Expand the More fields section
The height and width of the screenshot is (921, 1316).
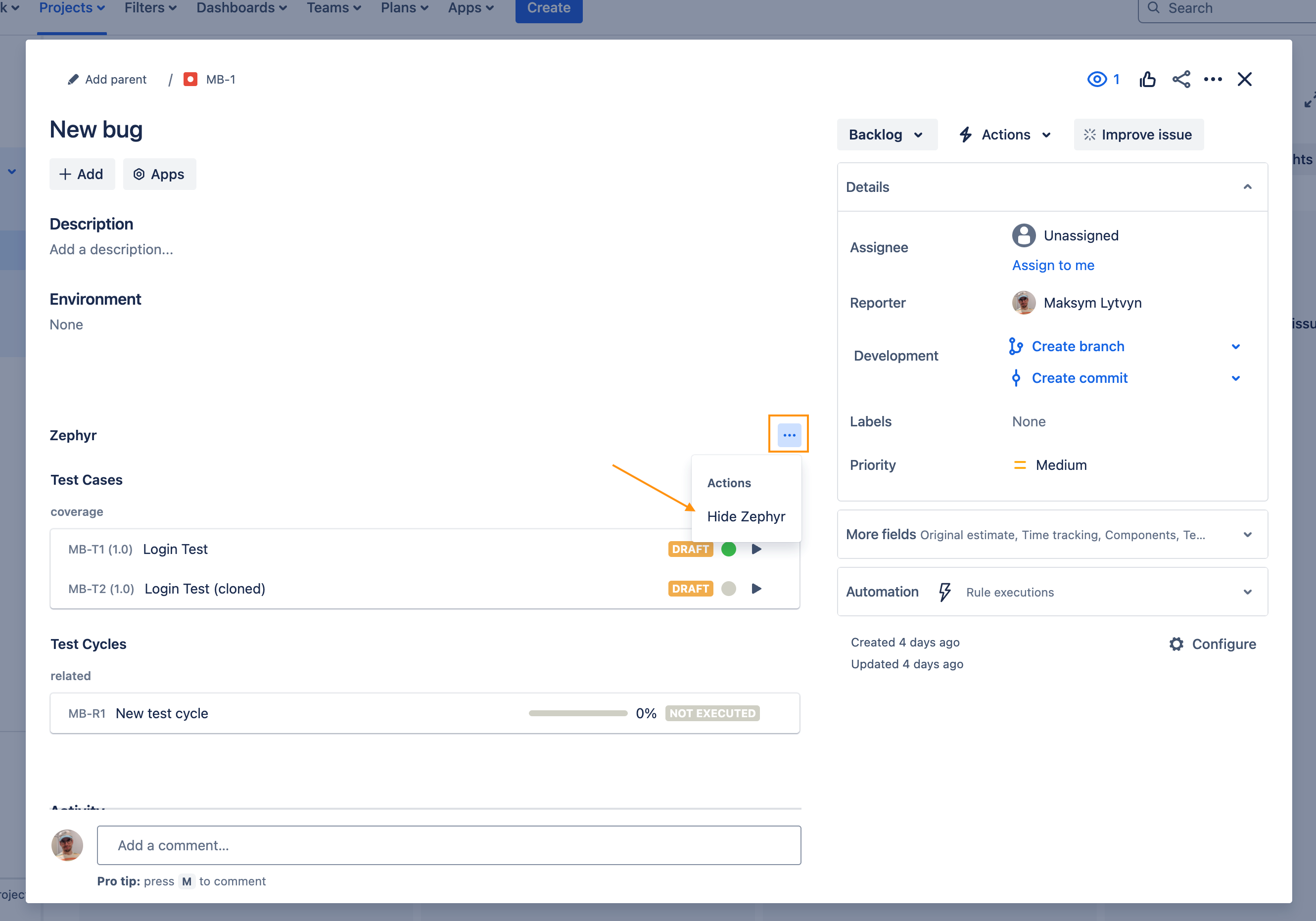[x=1247, y=535]
